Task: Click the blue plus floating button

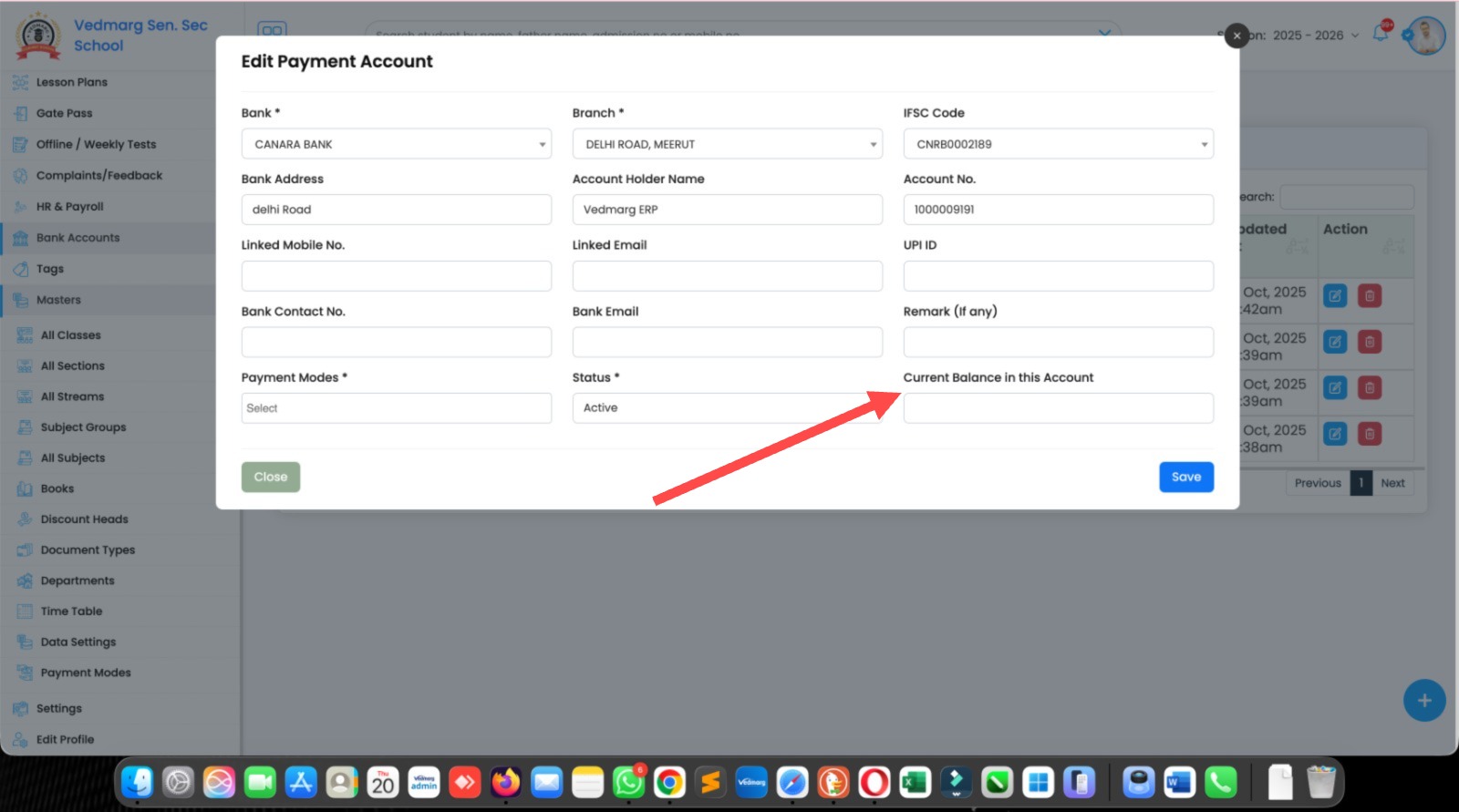Action: click(1424, 701)
